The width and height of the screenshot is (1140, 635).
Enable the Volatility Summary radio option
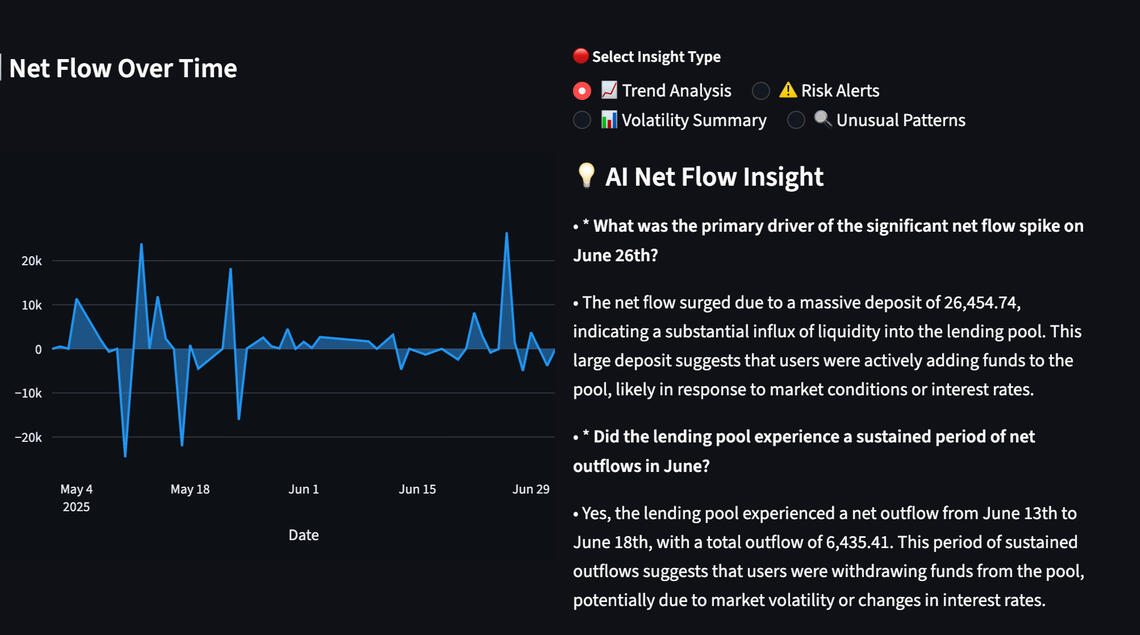pos(582,120)
